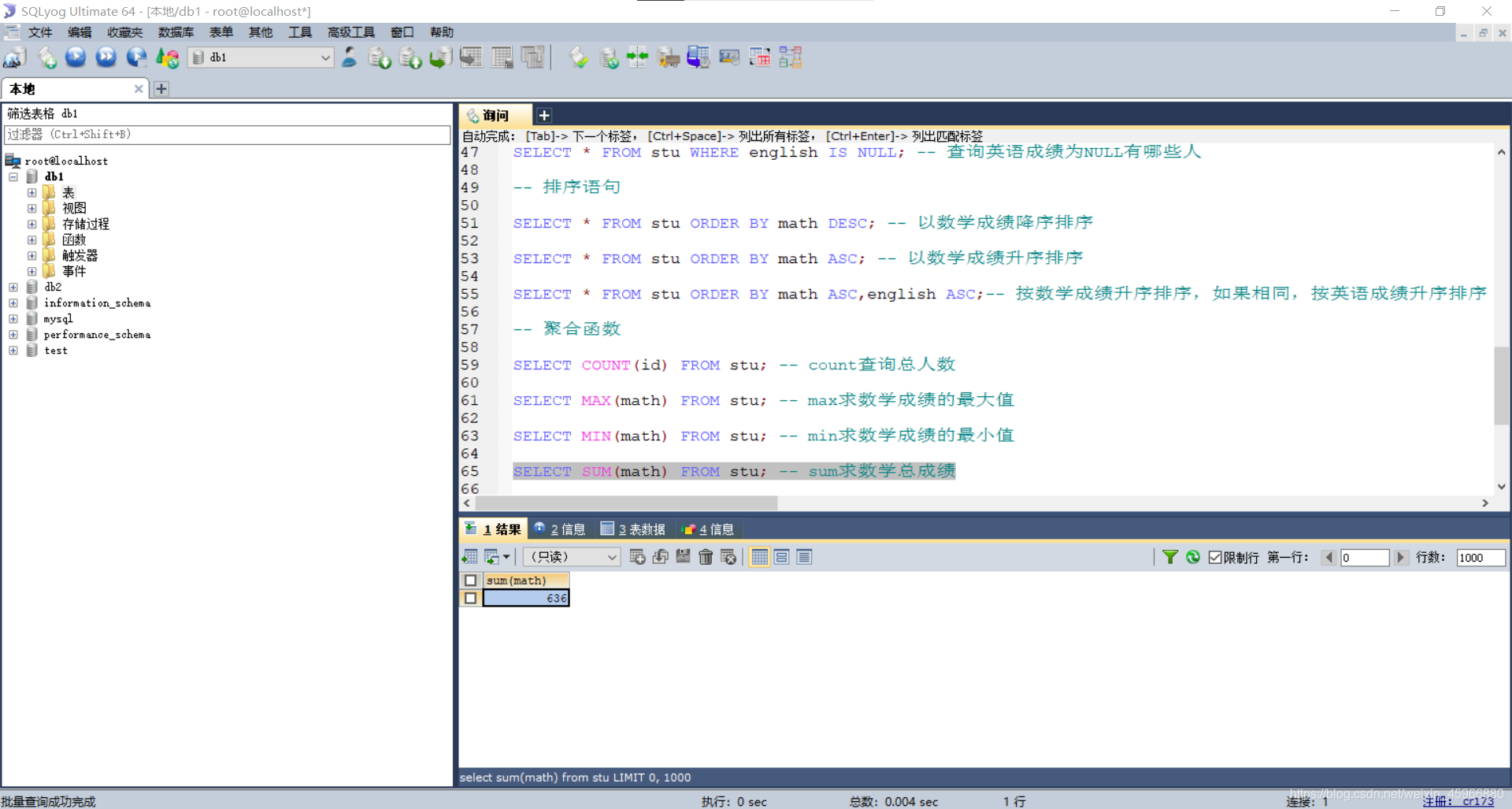
Task: Open the (只读) read-only dropdown
Action: coord(572,557)
